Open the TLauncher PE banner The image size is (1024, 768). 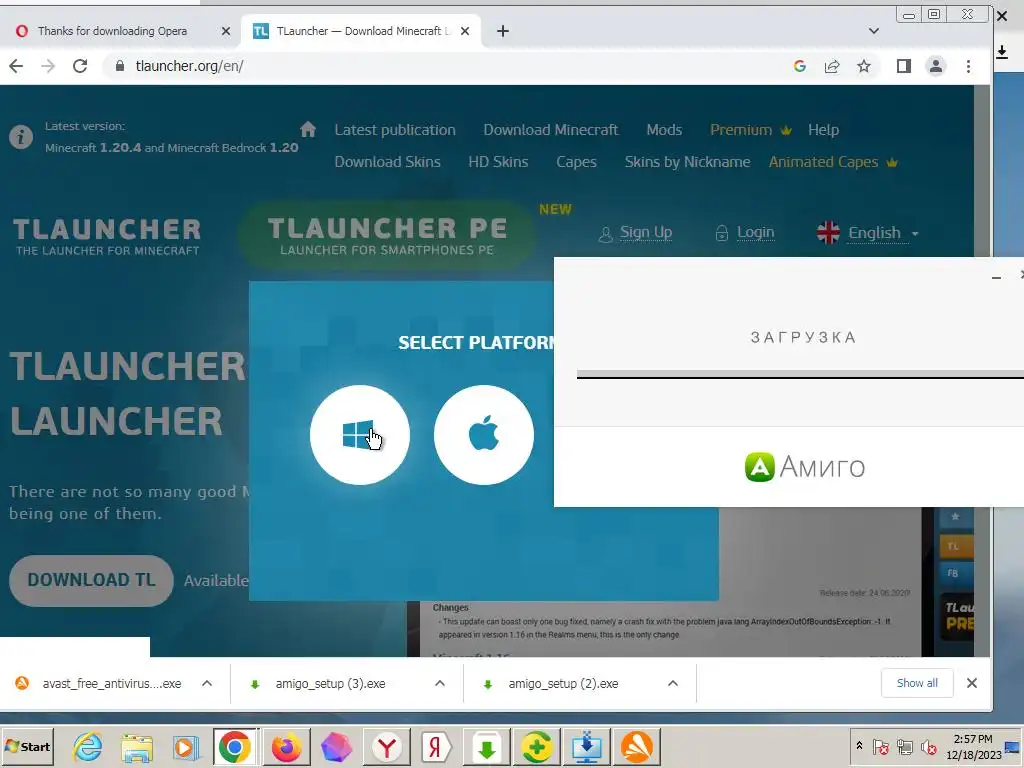(387, 236)
